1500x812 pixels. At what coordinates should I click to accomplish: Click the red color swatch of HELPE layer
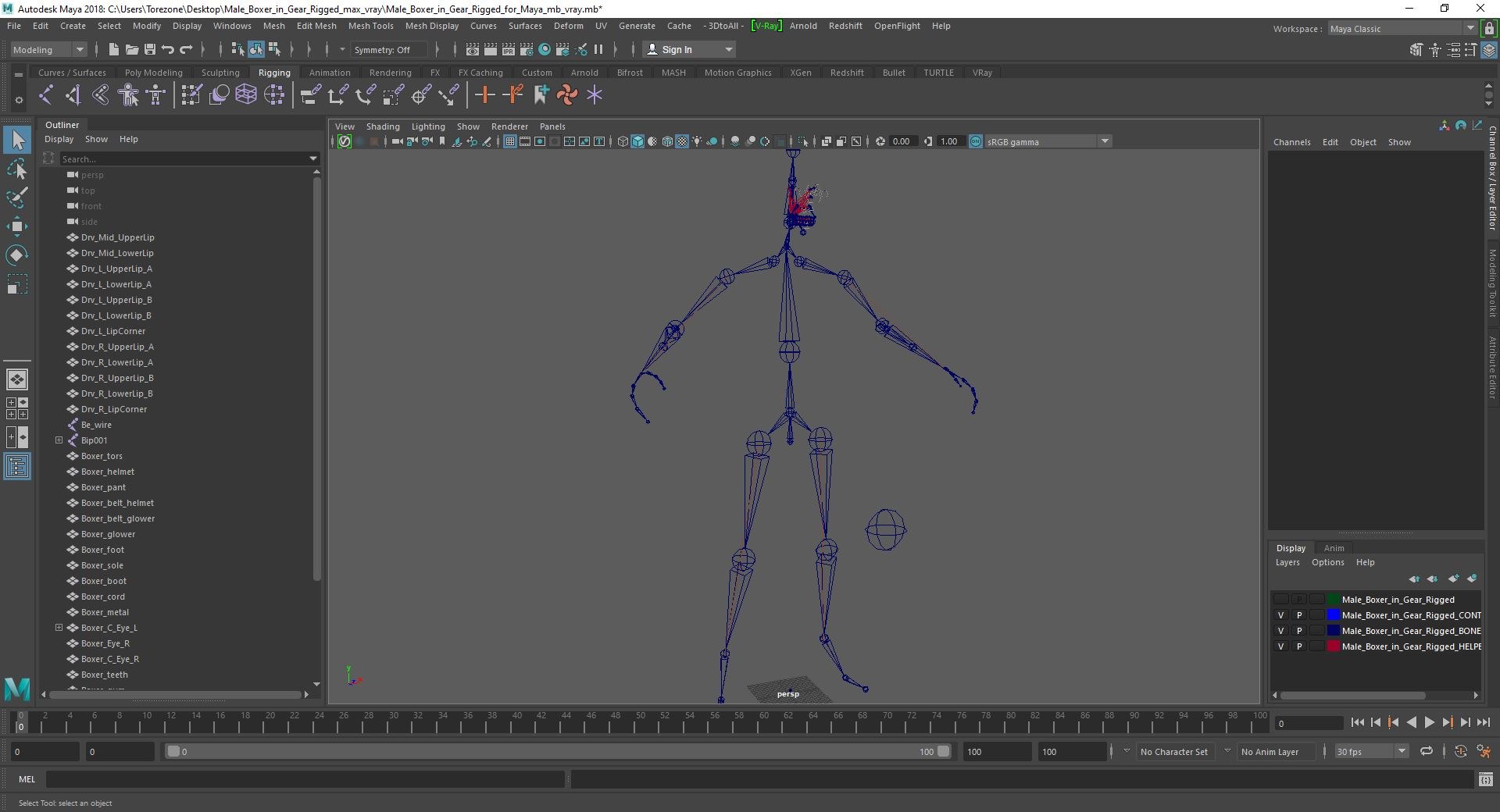[x=1334, y=646]
